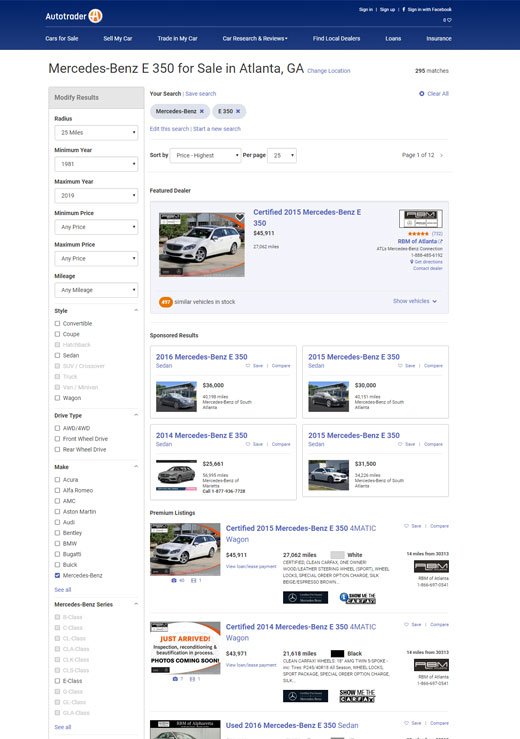Open the $36,000 2016 E 350 thumbnail
This screenshot has height=739, width=520.
coord(176,396)
